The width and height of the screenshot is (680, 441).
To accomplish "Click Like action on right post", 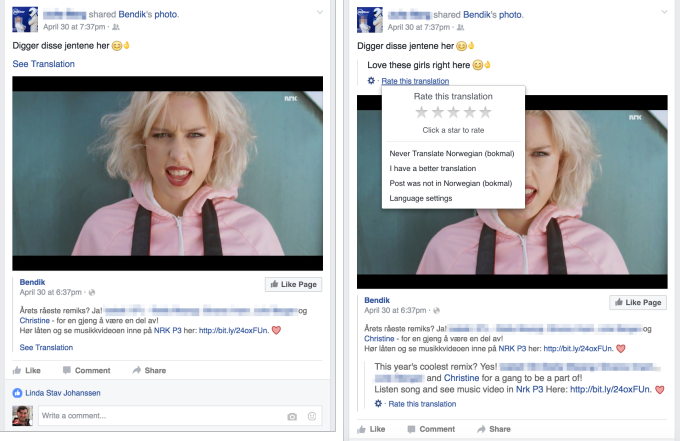I will 371,429.
